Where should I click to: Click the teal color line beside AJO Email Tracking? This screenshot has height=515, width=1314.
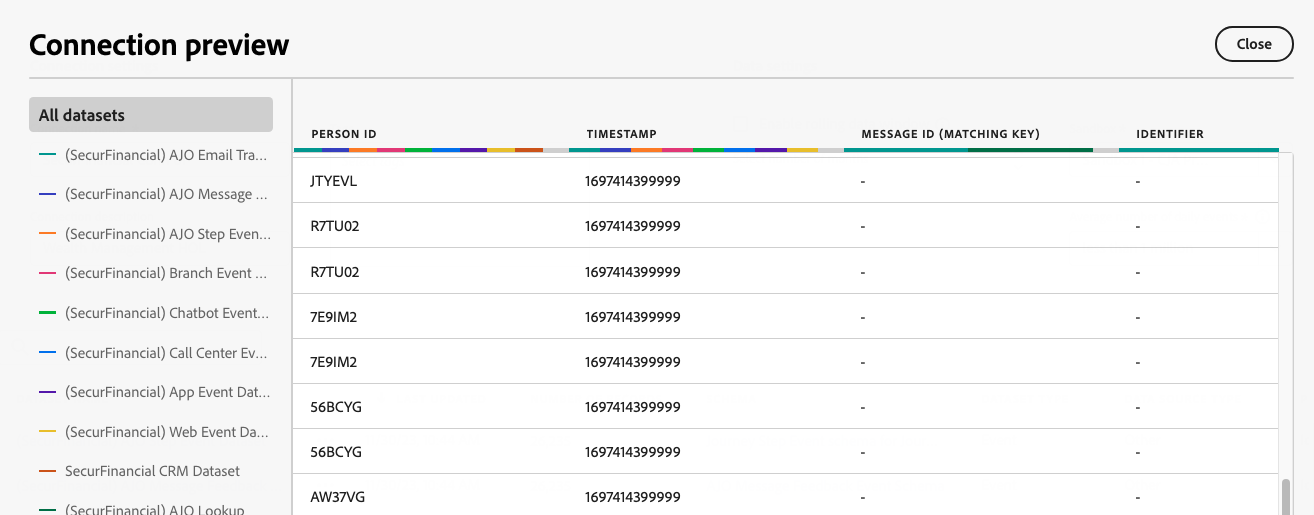tap(47, 155)
